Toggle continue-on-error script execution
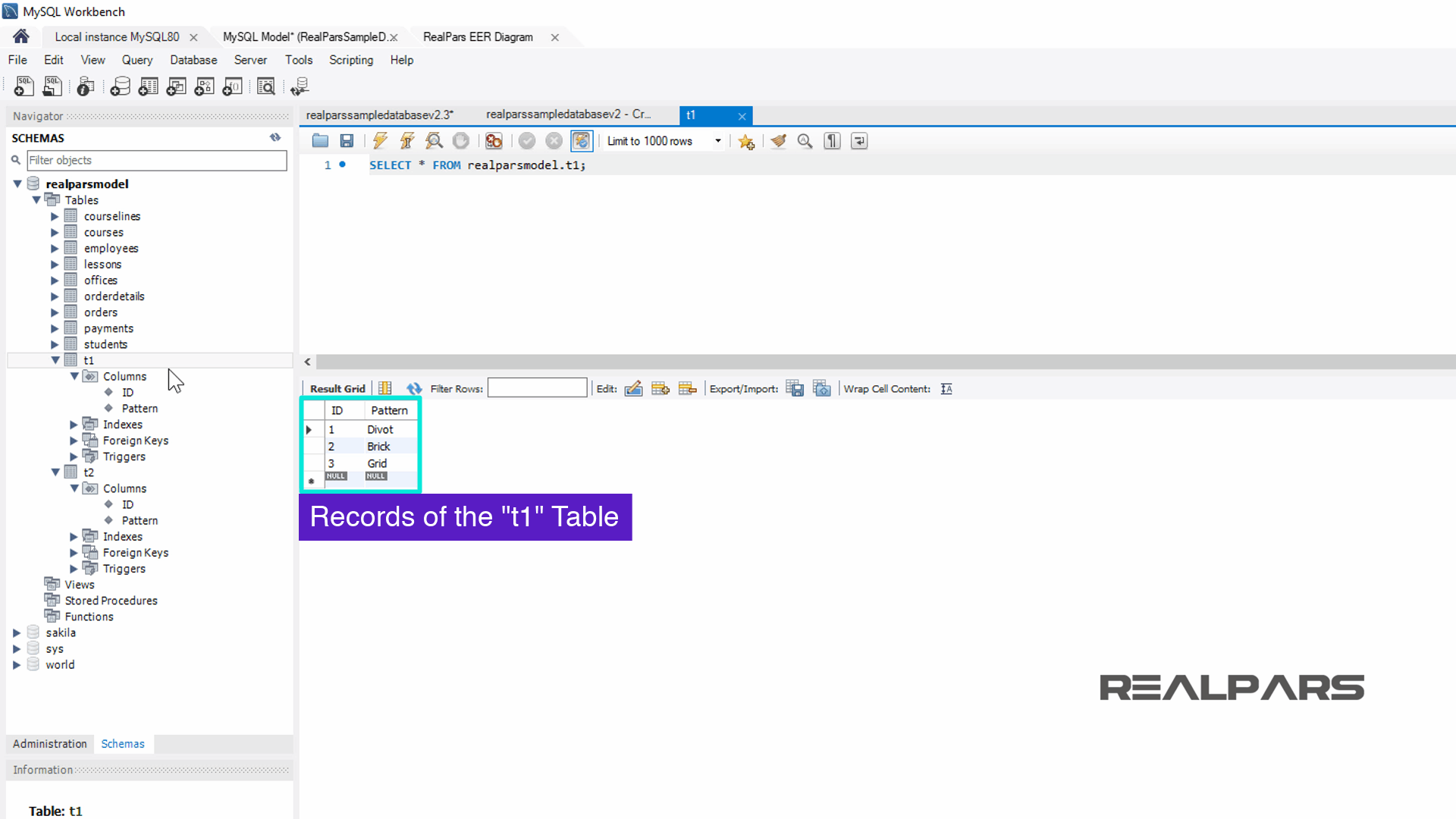The width and height of the screenshot is (1456, 819). point(494,141)
